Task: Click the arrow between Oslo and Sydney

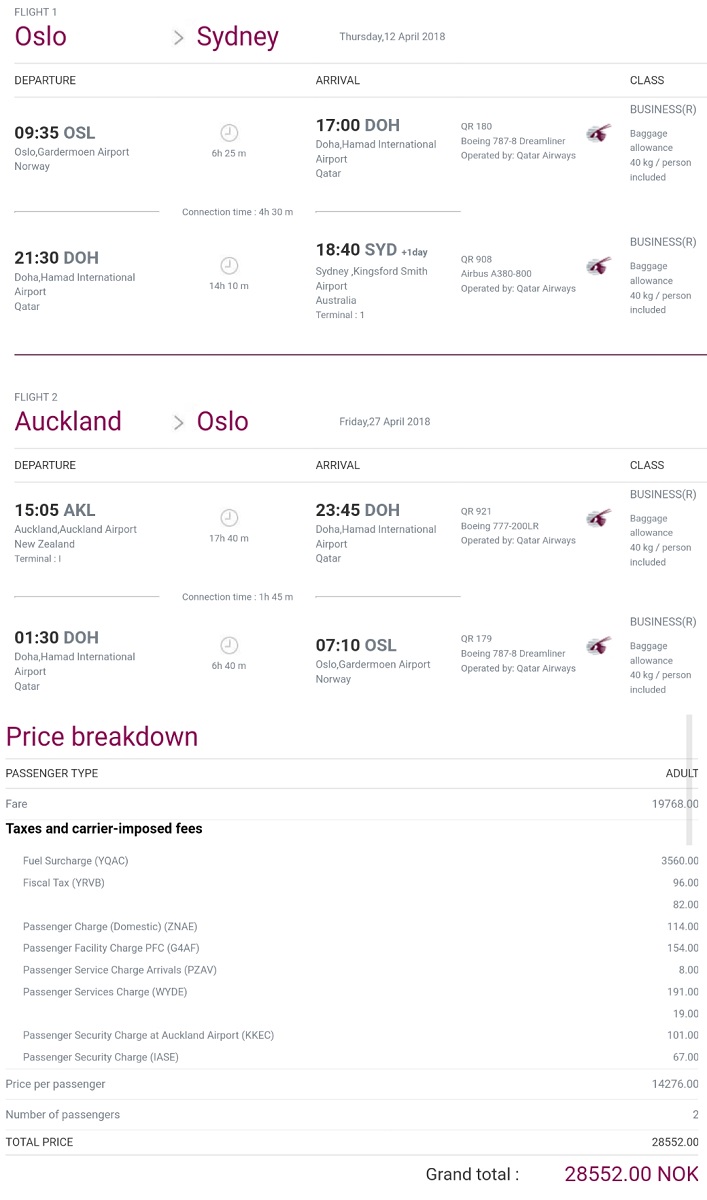Action: click(179, 38)
